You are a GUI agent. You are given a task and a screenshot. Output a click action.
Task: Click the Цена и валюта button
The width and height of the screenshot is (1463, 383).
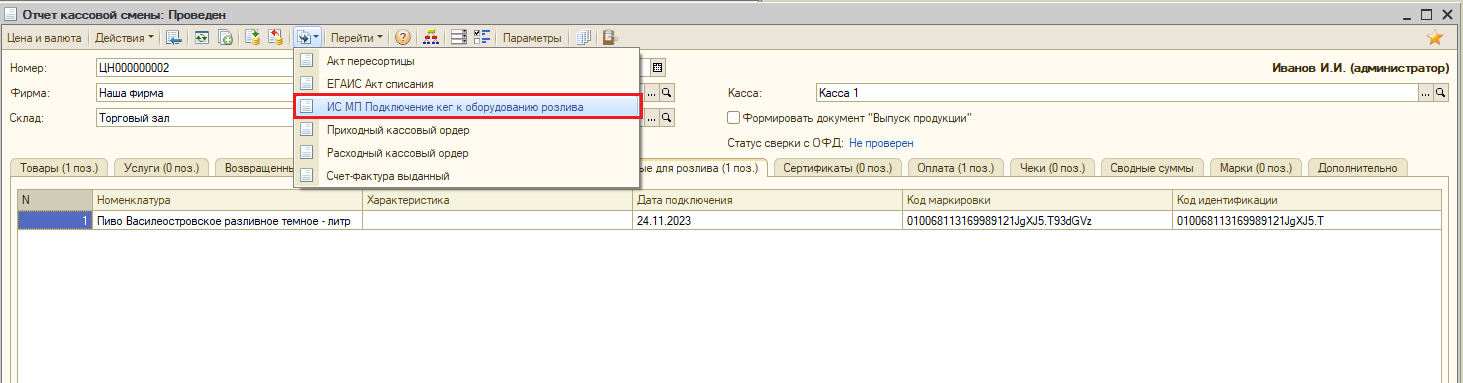pyautogui.click(x=44, y=38)
